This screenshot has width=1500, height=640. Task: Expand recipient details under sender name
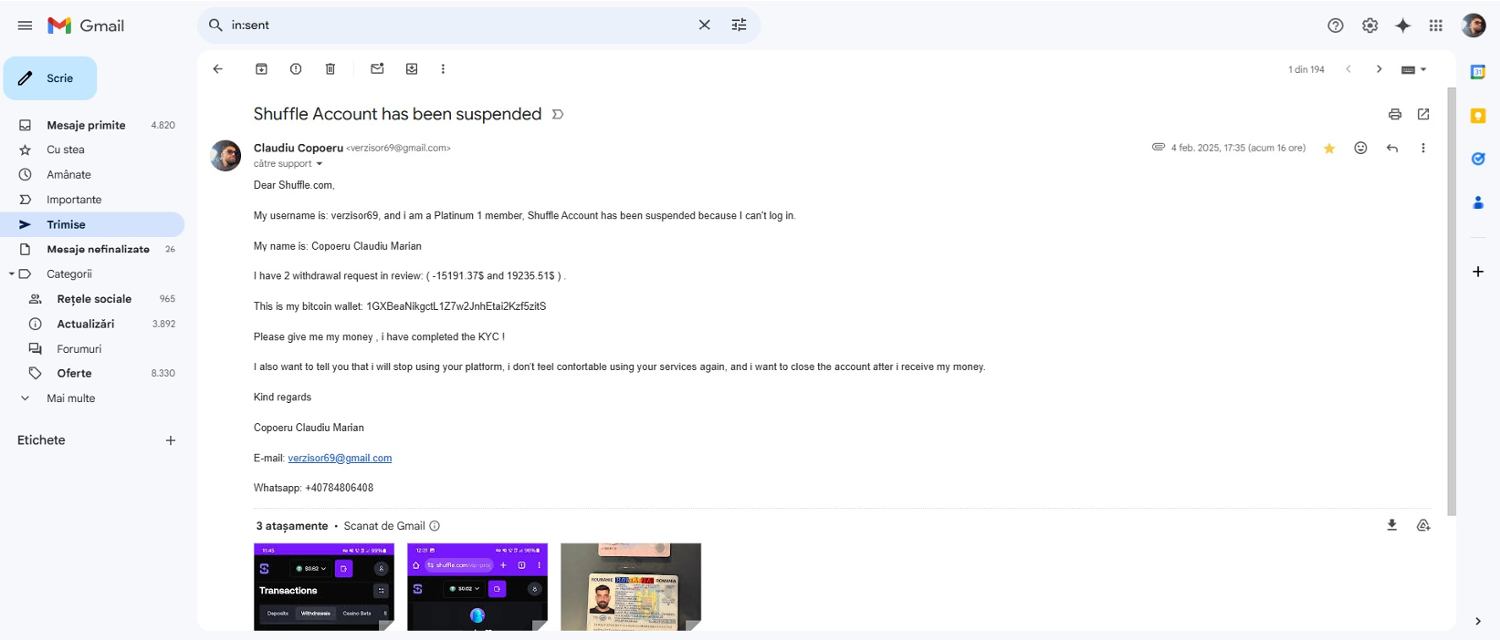(319, 164)
